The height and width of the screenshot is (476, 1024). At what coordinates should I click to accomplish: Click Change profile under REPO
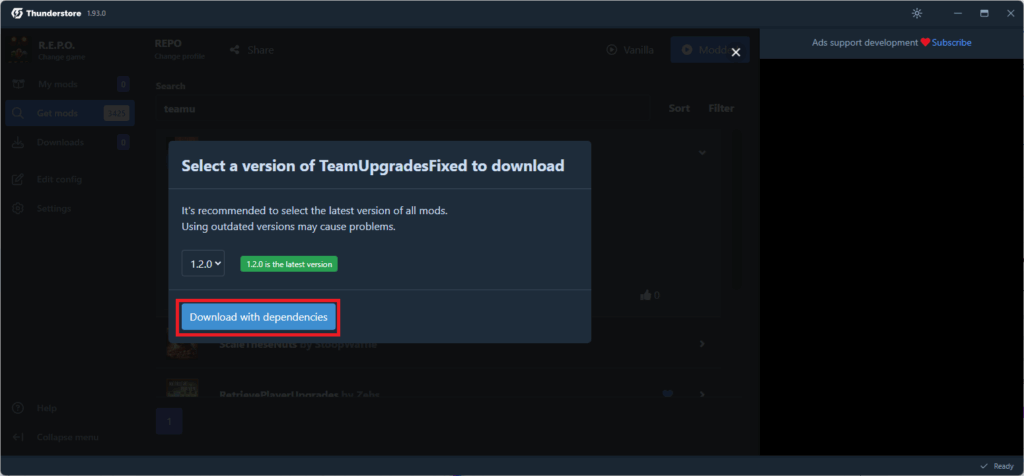click(x=180, y=56)
